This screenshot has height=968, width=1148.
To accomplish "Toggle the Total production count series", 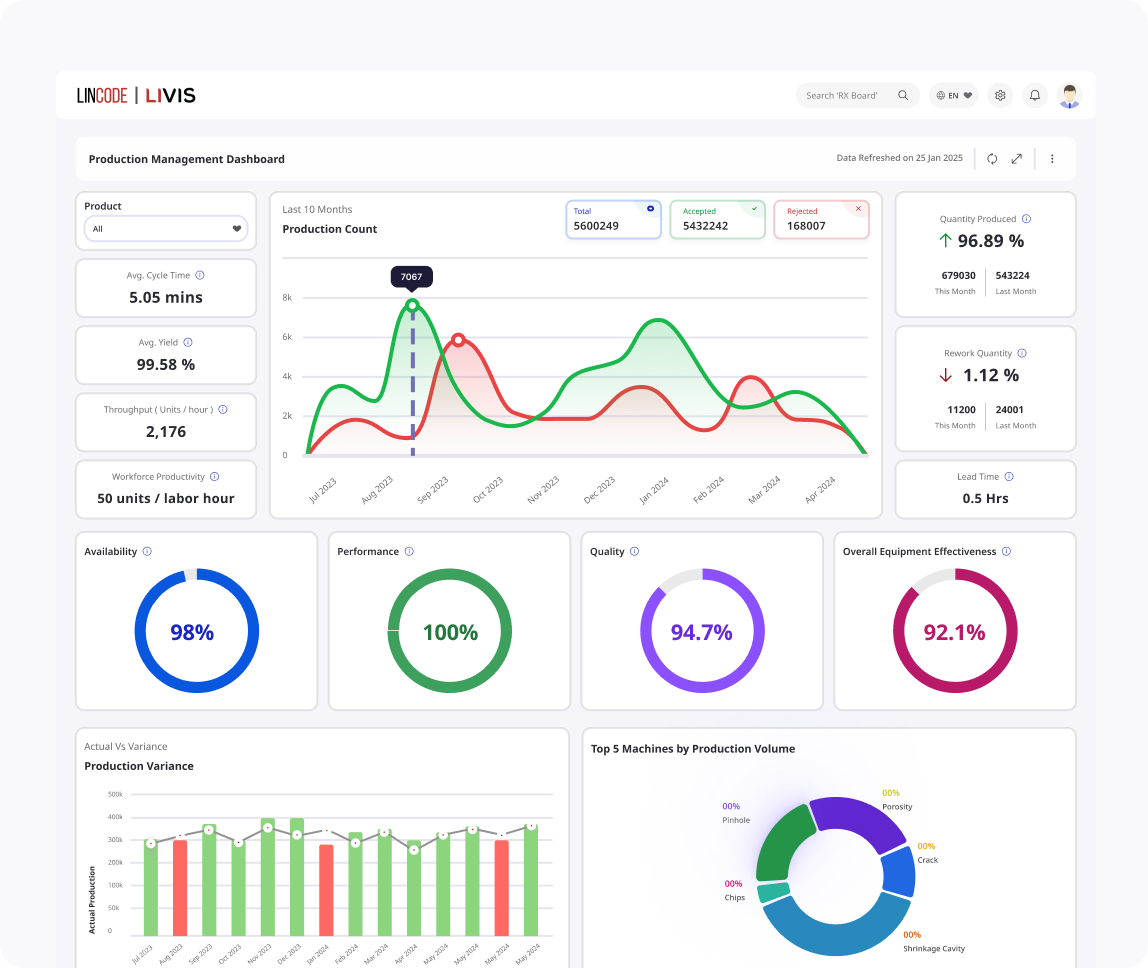I will (613, 220).
